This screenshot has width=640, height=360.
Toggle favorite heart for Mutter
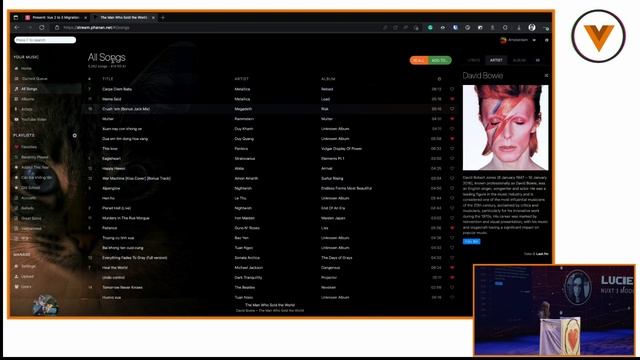452,119
